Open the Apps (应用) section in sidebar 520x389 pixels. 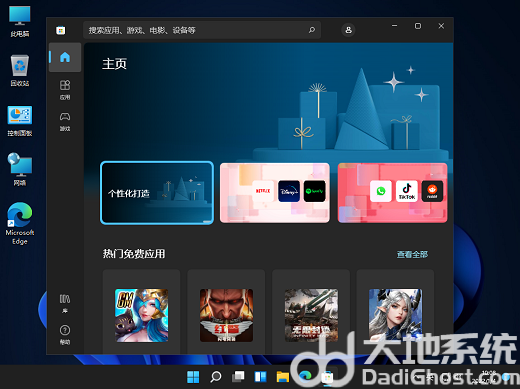(65, 90)
